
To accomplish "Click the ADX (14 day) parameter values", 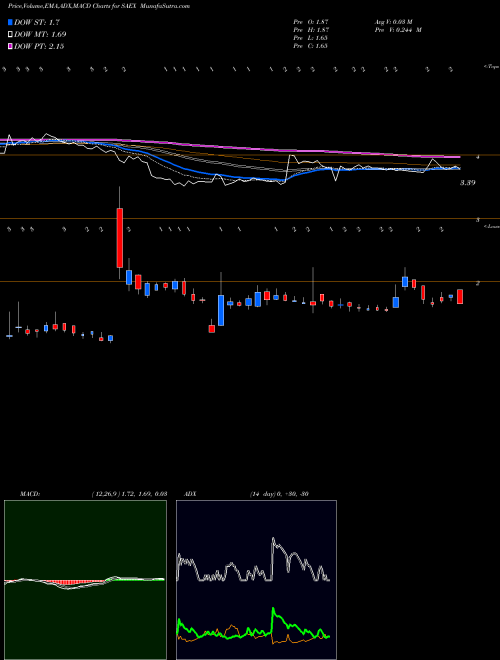I will (x=279, y=494).
